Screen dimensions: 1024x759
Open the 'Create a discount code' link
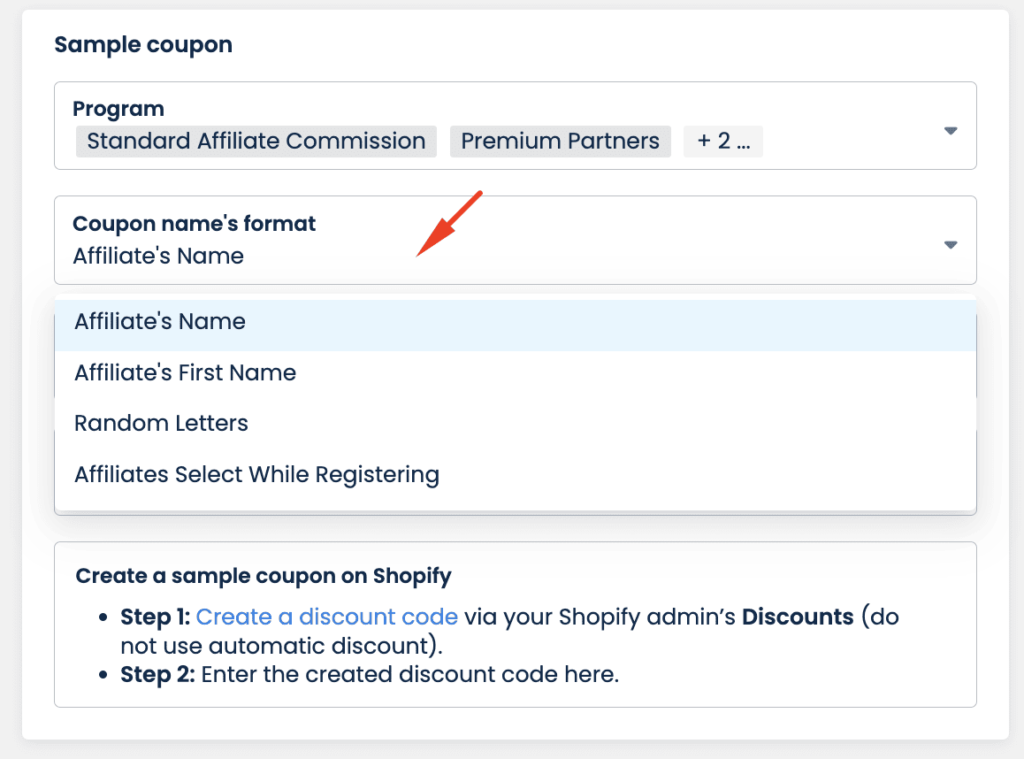point(326,617)
